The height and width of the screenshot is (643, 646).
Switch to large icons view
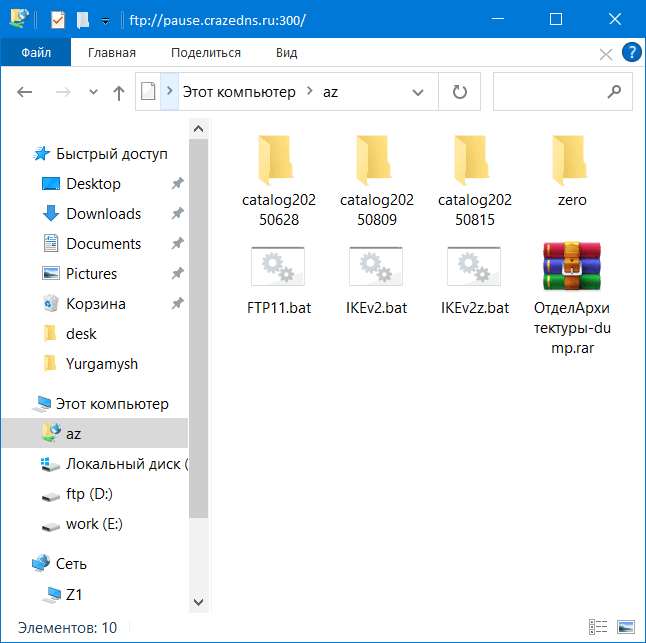[626, 627]
